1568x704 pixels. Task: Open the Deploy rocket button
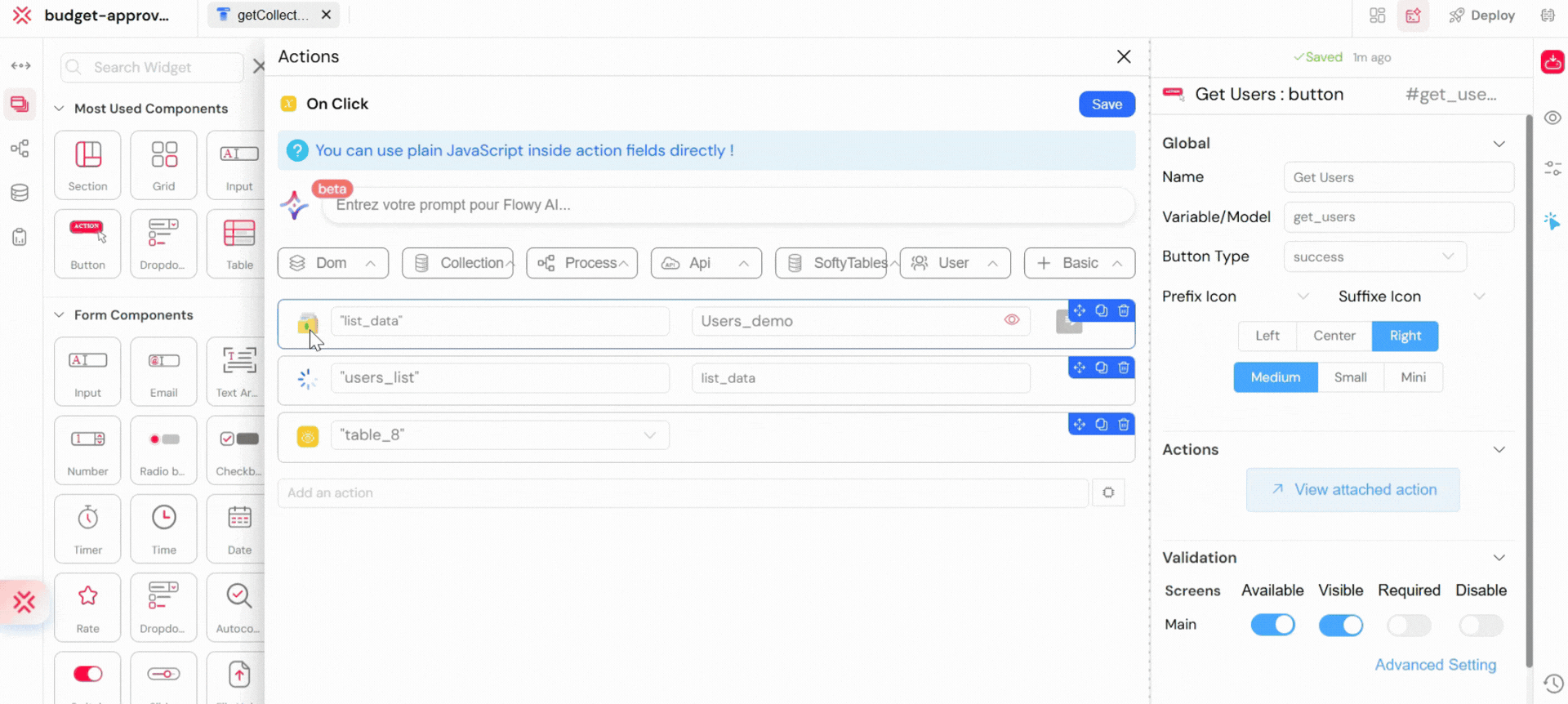(x=1481, y=16)
